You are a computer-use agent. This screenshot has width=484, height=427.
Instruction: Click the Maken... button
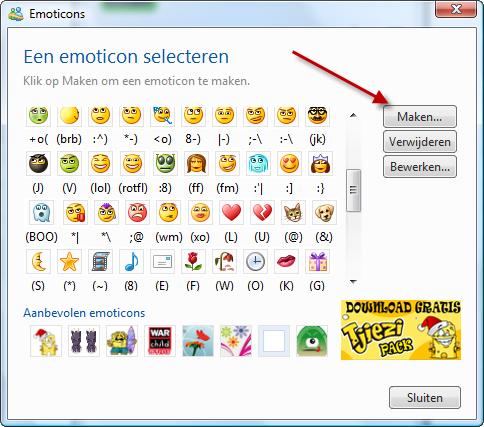point(420,117)
